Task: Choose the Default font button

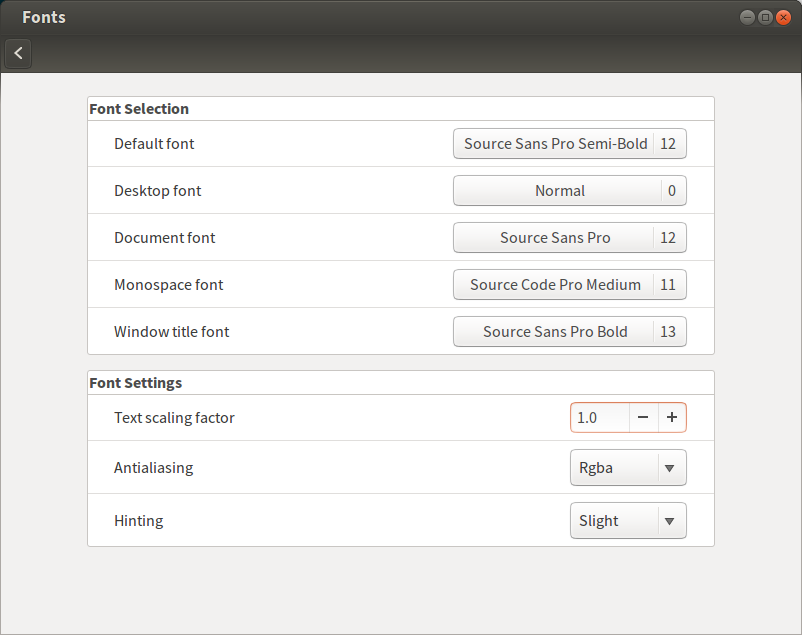Action: pyautogui.click(x=555, y=144)
